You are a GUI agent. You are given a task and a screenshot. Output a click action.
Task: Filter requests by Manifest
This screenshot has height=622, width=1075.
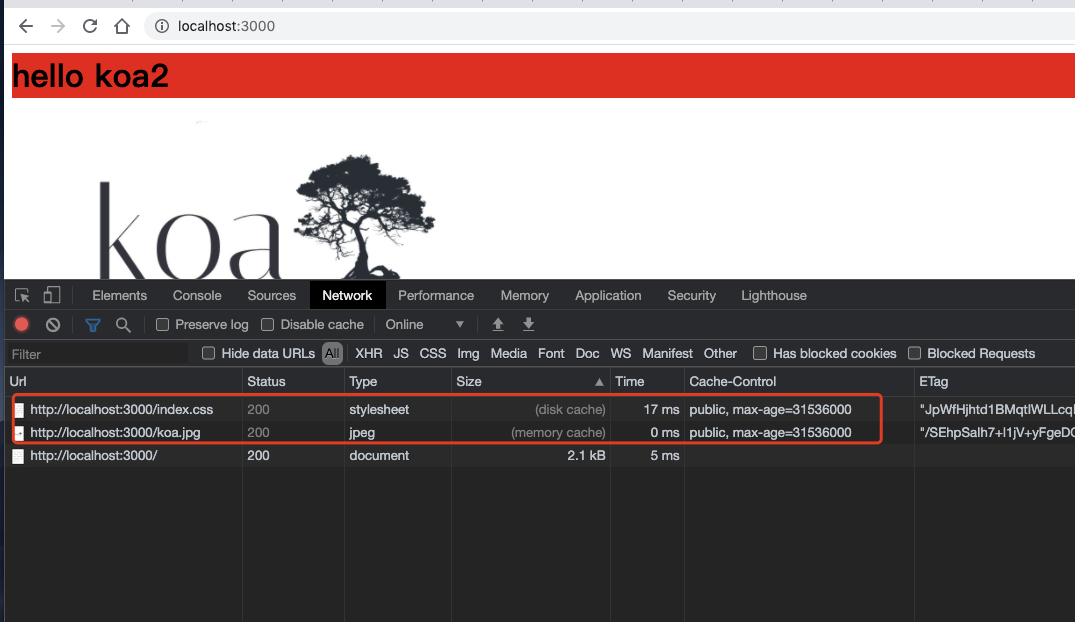(667, 354)
